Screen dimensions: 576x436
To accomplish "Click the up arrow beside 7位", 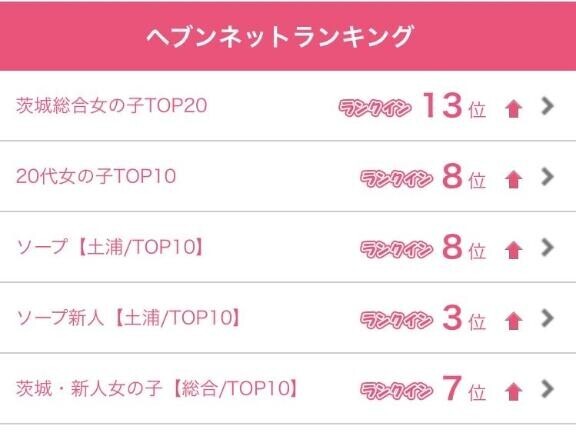I will pyautogui.click(x=513, y=392).
